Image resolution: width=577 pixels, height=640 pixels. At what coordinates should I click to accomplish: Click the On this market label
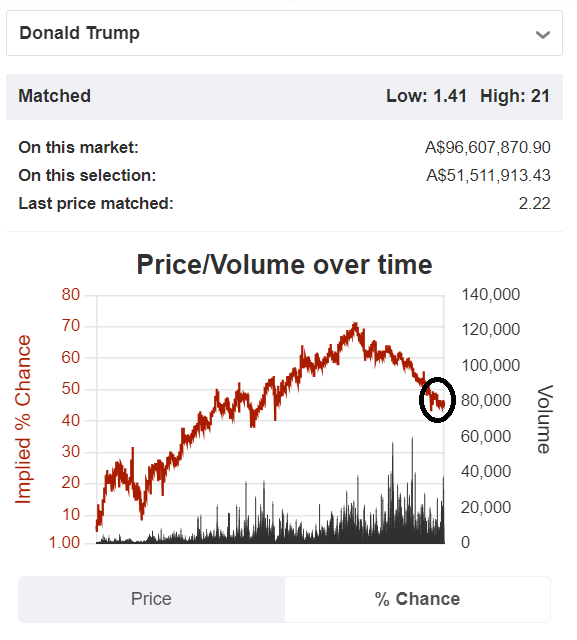pyautogui.click(x=78, y=147)
